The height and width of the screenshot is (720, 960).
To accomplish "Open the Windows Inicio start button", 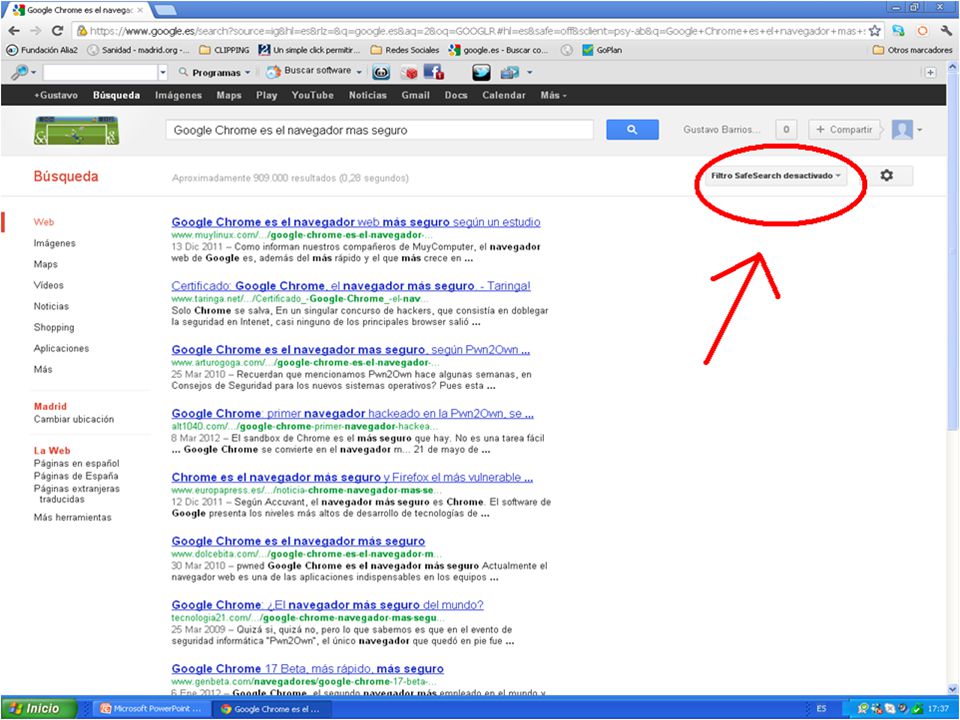I will click(x=39, y=709).
